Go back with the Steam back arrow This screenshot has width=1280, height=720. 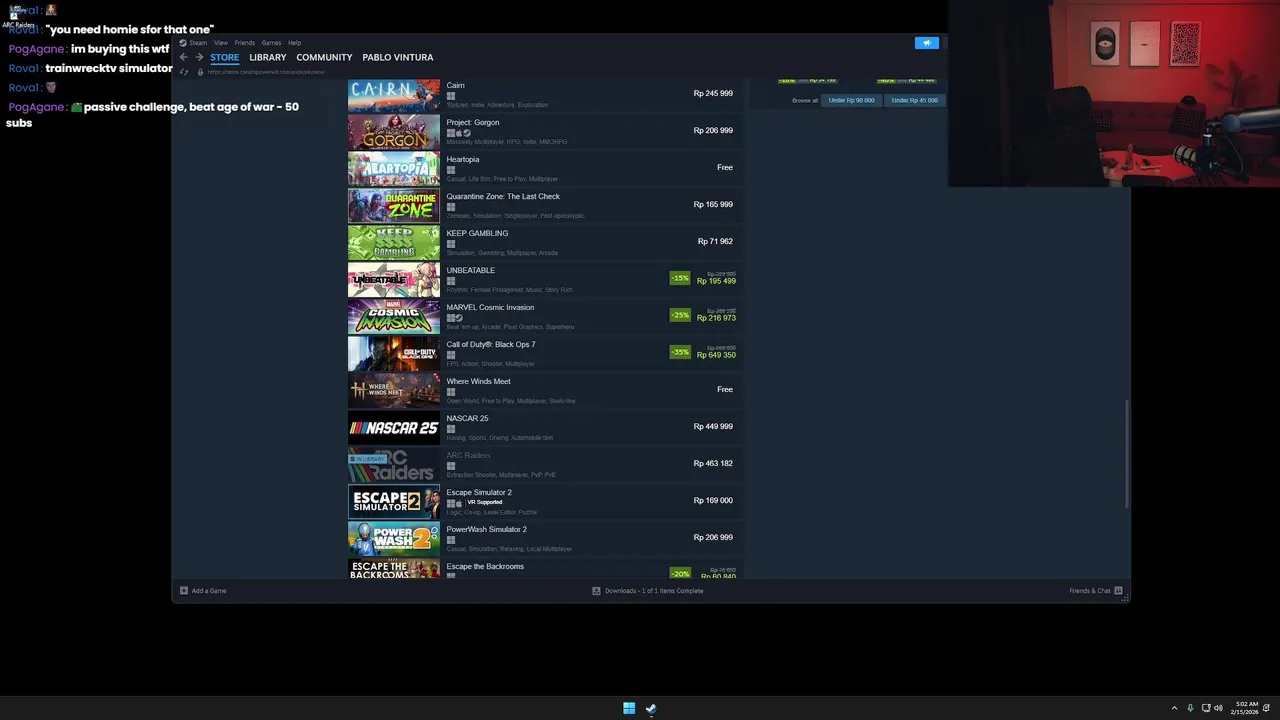tap(183, 57)
